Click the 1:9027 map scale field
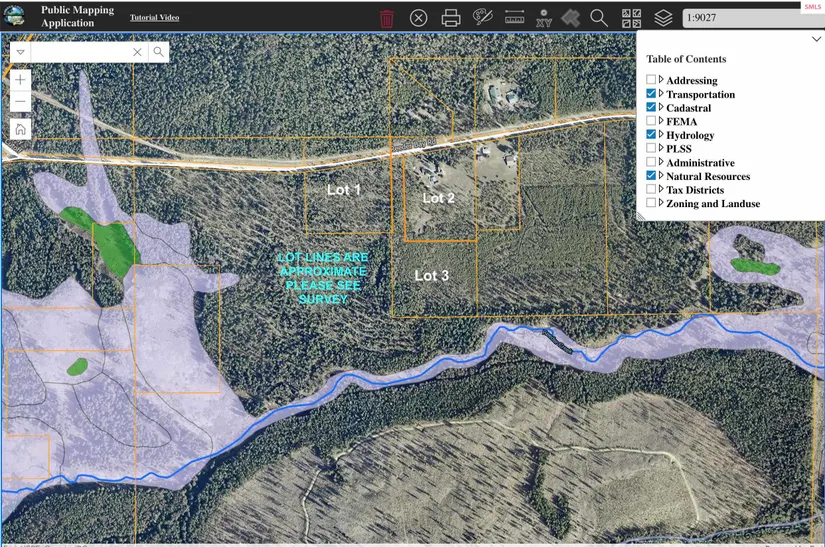The image size is (825, 547). (x=752, y=18)
